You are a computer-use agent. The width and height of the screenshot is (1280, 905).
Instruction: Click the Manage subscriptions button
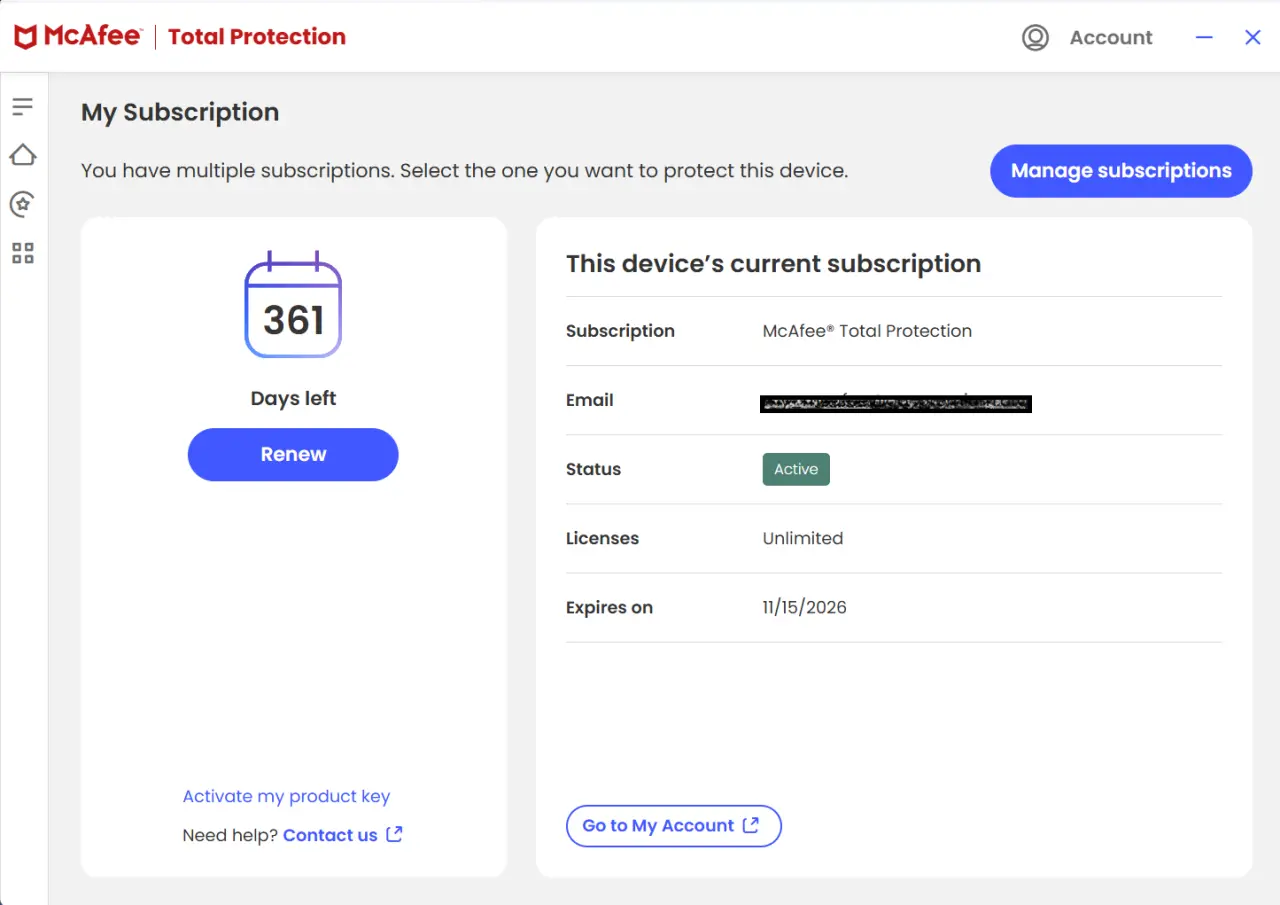[1121, 171]
